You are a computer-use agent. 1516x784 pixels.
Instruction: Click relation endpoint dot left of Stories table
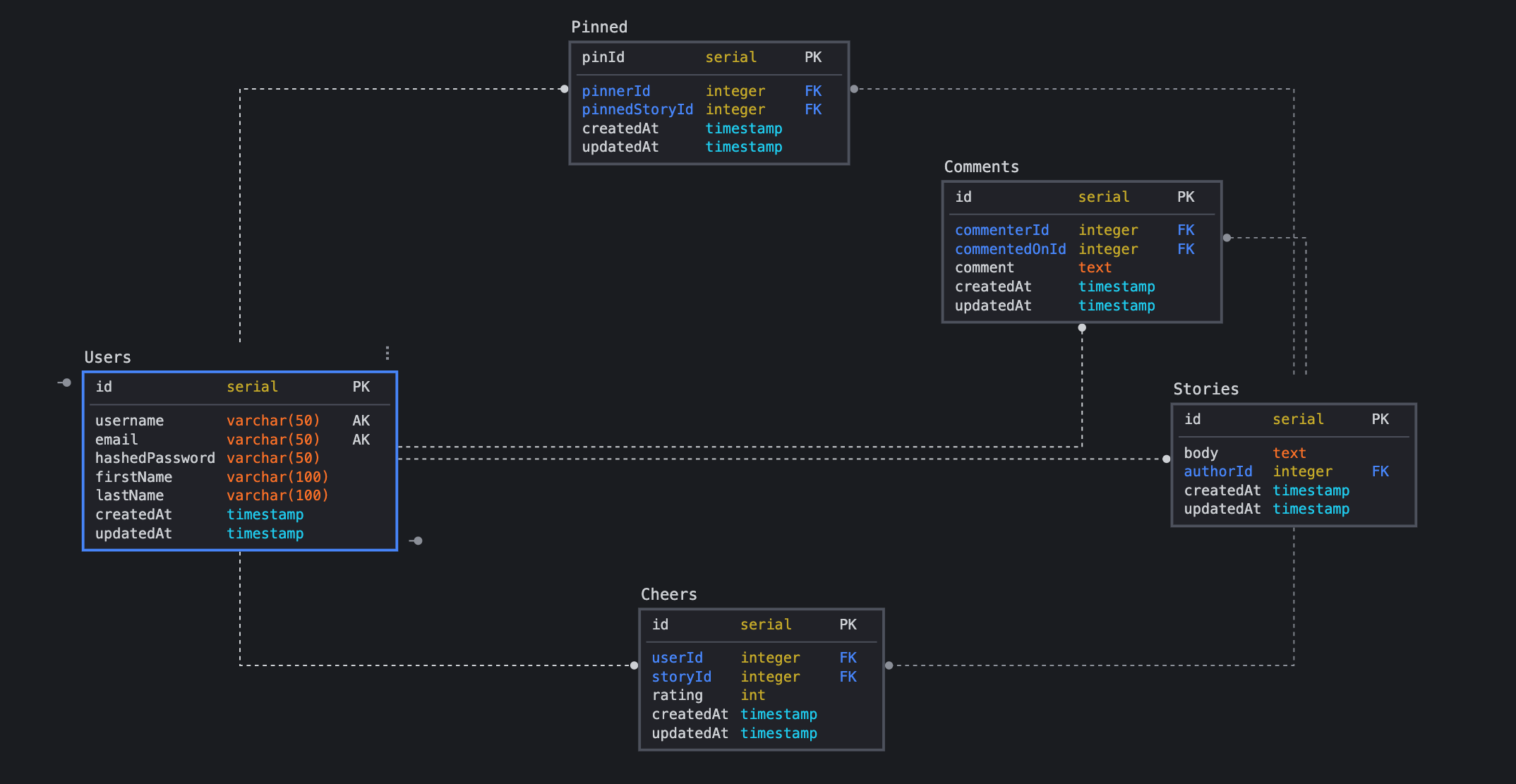pyautogui.click(x=1166, y=459)
